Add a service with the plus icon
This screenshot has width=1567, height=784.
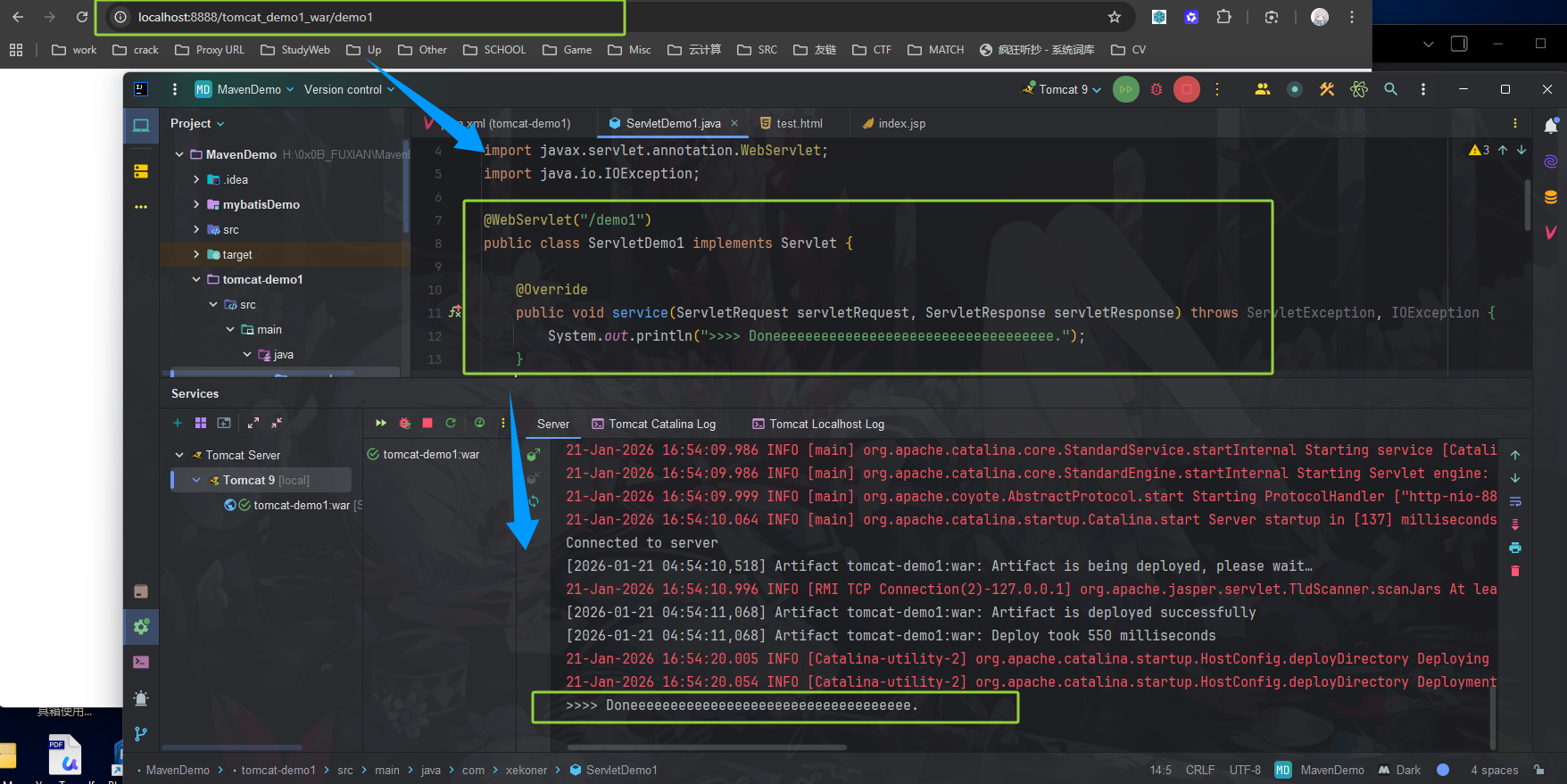click(178, 423)
